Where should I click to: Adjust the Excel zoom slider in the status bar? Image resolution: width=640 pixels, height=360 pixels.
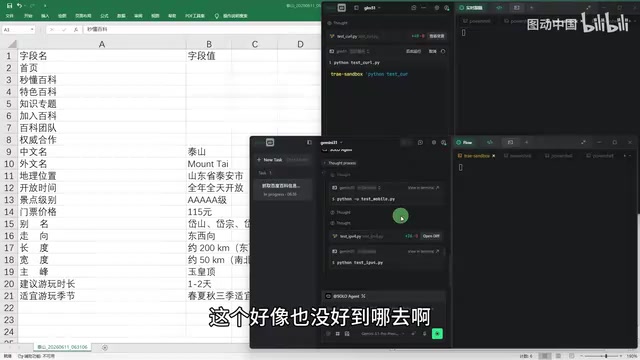tap(606, 356)
